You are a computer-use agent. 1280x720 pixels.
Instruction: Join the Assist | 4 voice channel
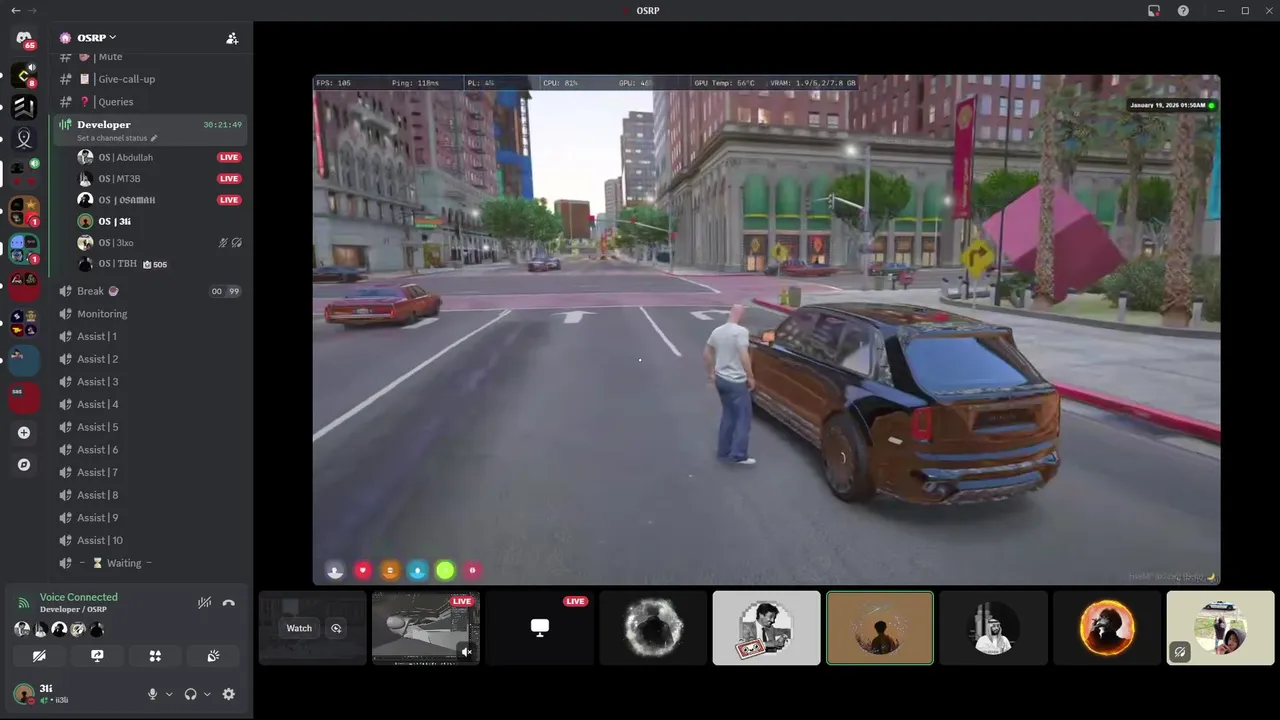pos(150,405)
